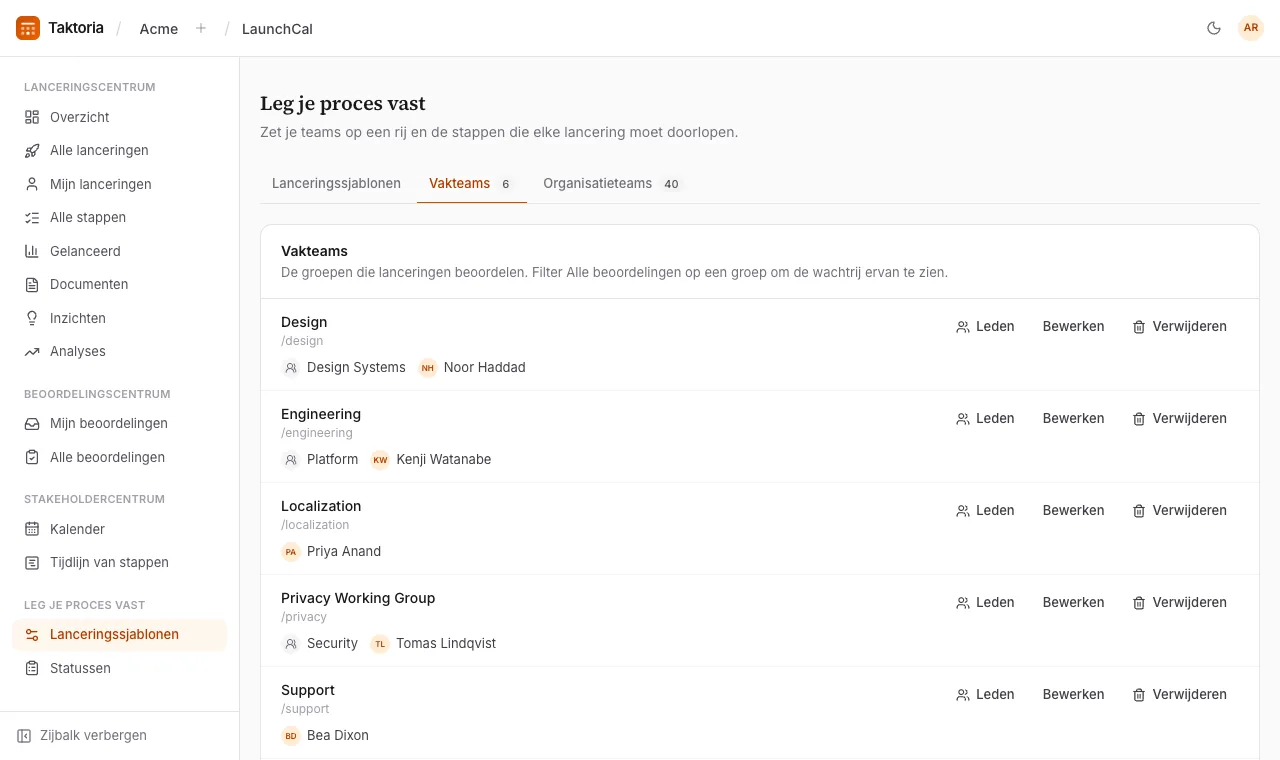Switch to the Organisatieteams tab
The width and height of the screenshot is (1280, 760).
coord(612,183)
